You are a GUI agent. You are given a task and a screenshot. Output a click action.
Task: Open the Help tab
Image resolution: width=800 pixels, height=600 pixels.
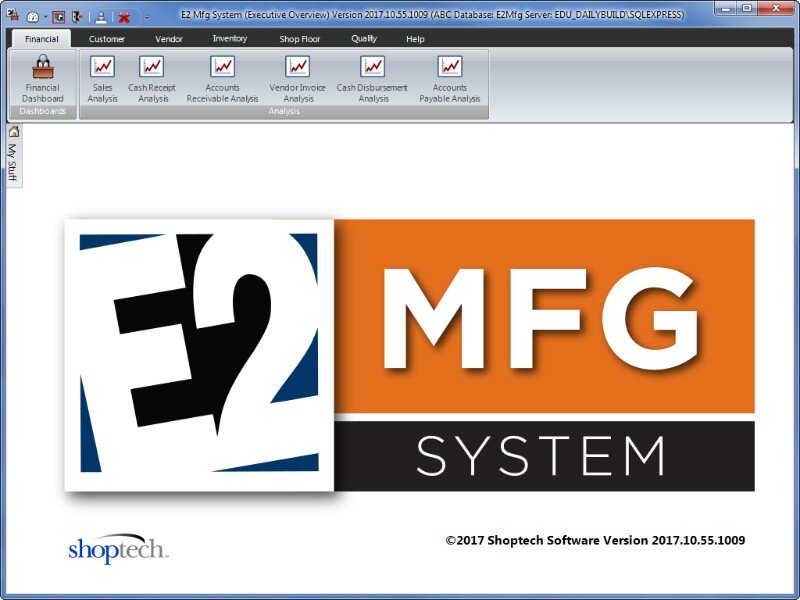tap(415, 39)
